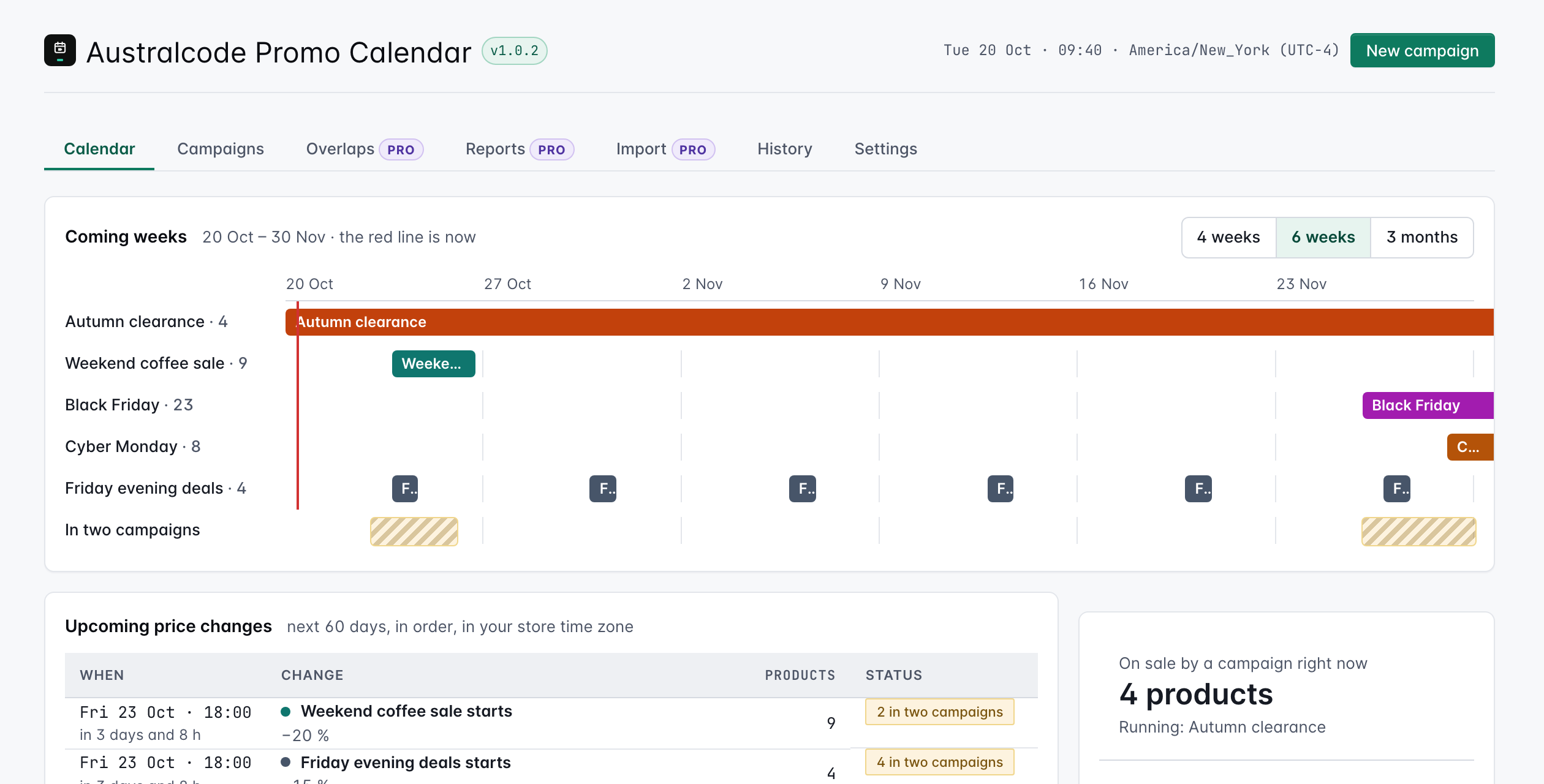Viewport: 1544px width, 784px height.
Task: Click the Black Friday timeline bar
Action: [1428, 405]
